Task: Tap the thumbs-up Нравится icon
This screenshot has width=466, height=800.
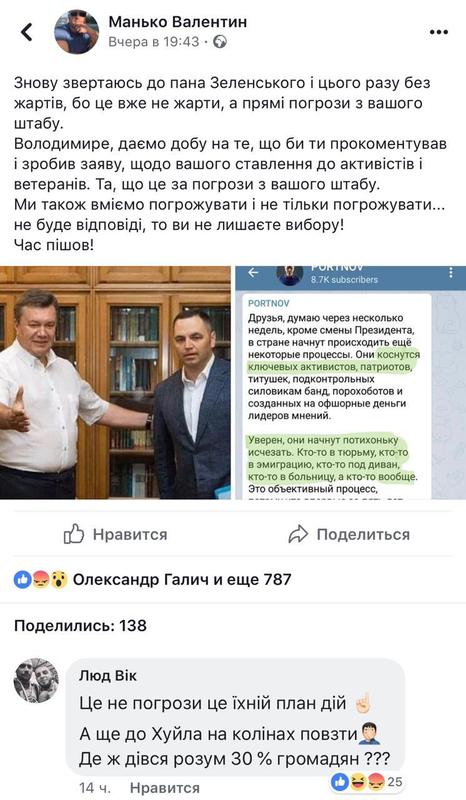Action: tap(74, 534)
